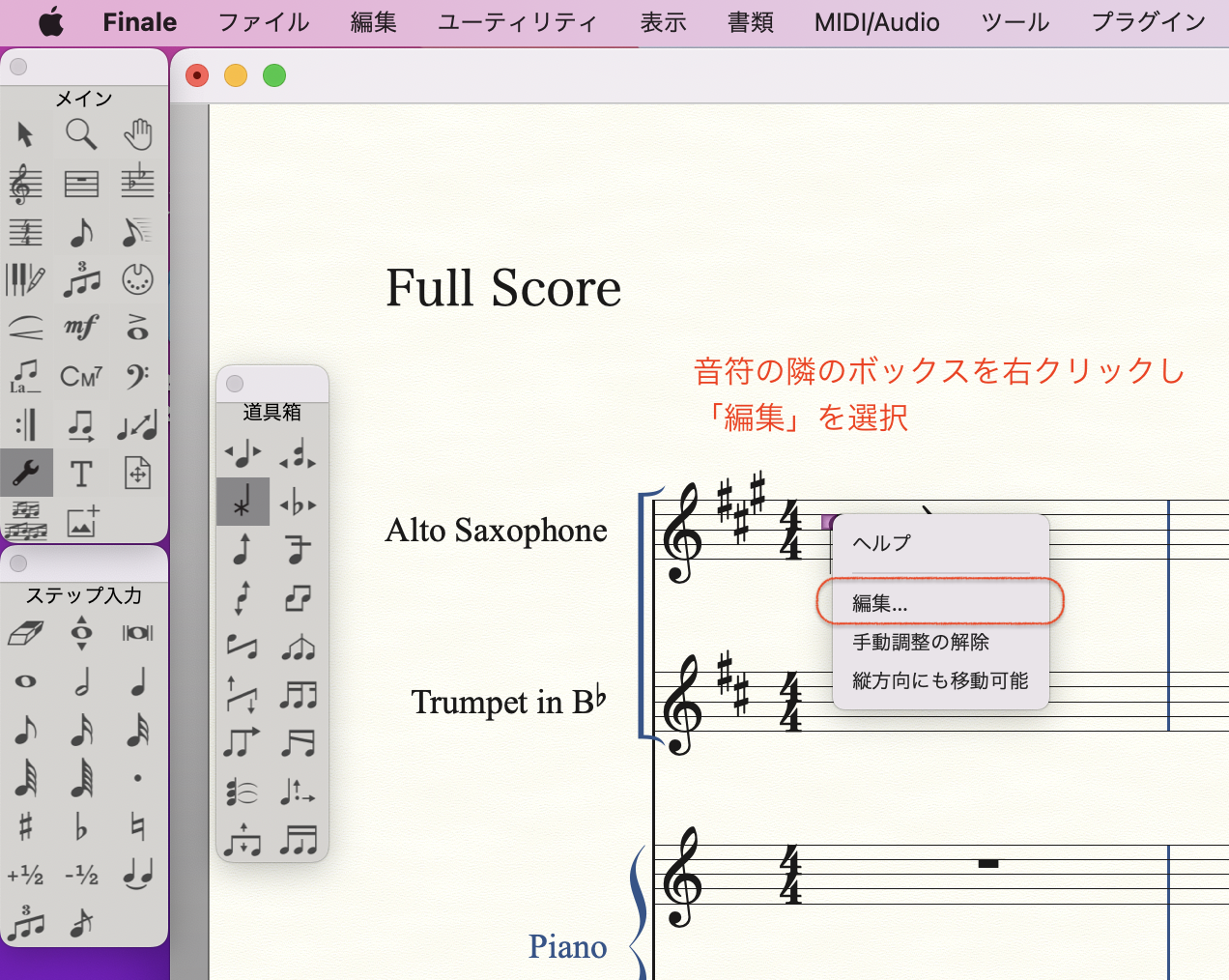Pick the grace note tool

coord(82,924)
